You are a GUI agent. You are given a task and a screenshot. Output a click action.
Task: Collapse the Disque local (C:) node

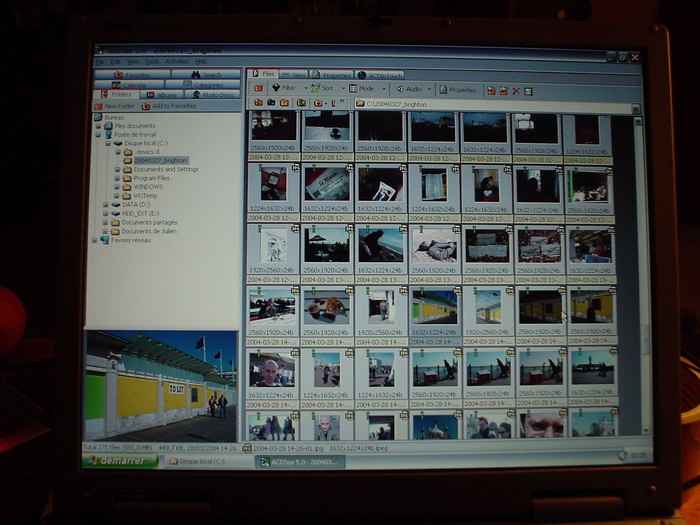click(x=108, y=143)
